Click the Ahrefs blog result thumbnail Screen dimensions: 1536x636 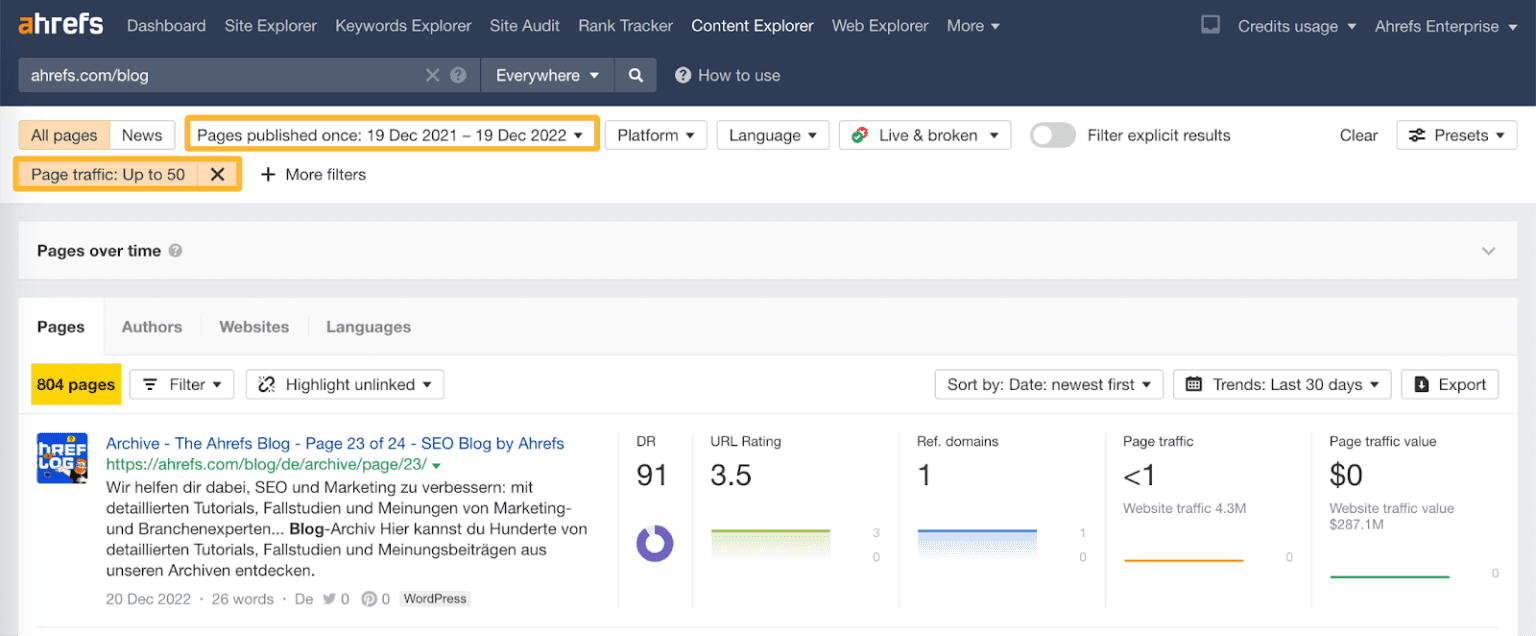coord(62,458)
